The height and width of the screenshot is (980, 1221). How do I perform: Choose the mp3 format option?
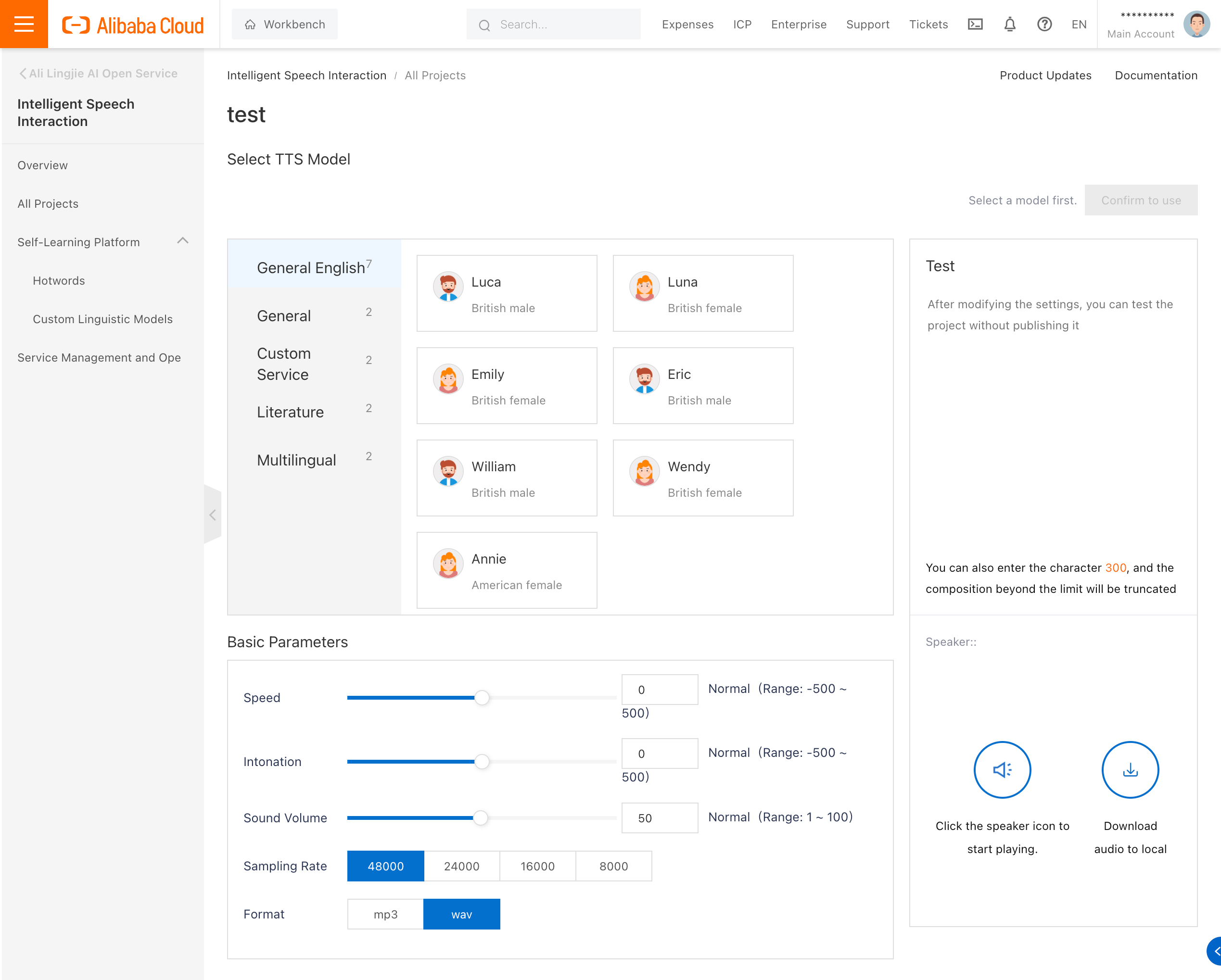386,914
